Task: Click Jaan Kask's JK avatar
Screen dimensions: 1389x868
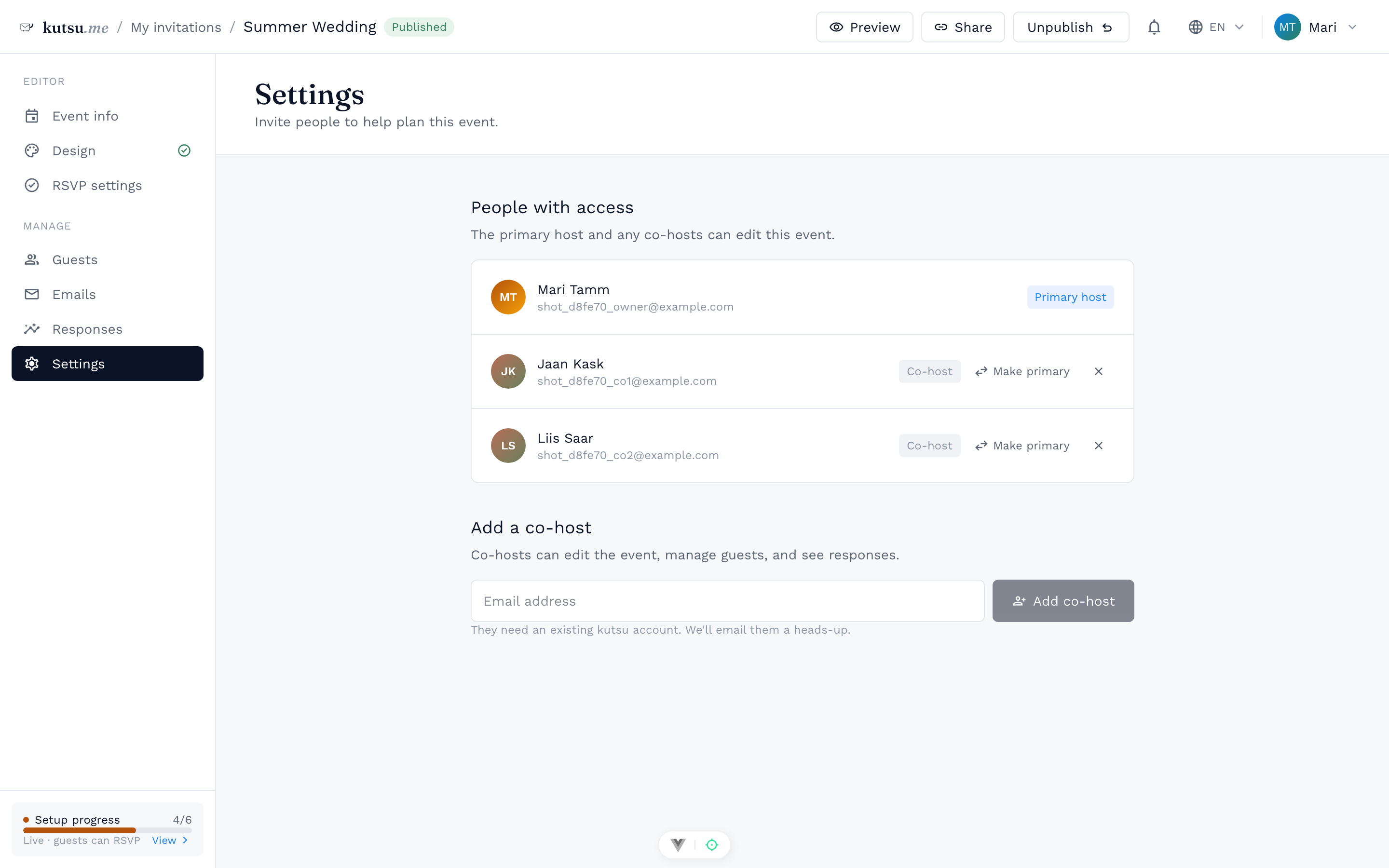Action: pyautogui.click(x=508, y=371)
